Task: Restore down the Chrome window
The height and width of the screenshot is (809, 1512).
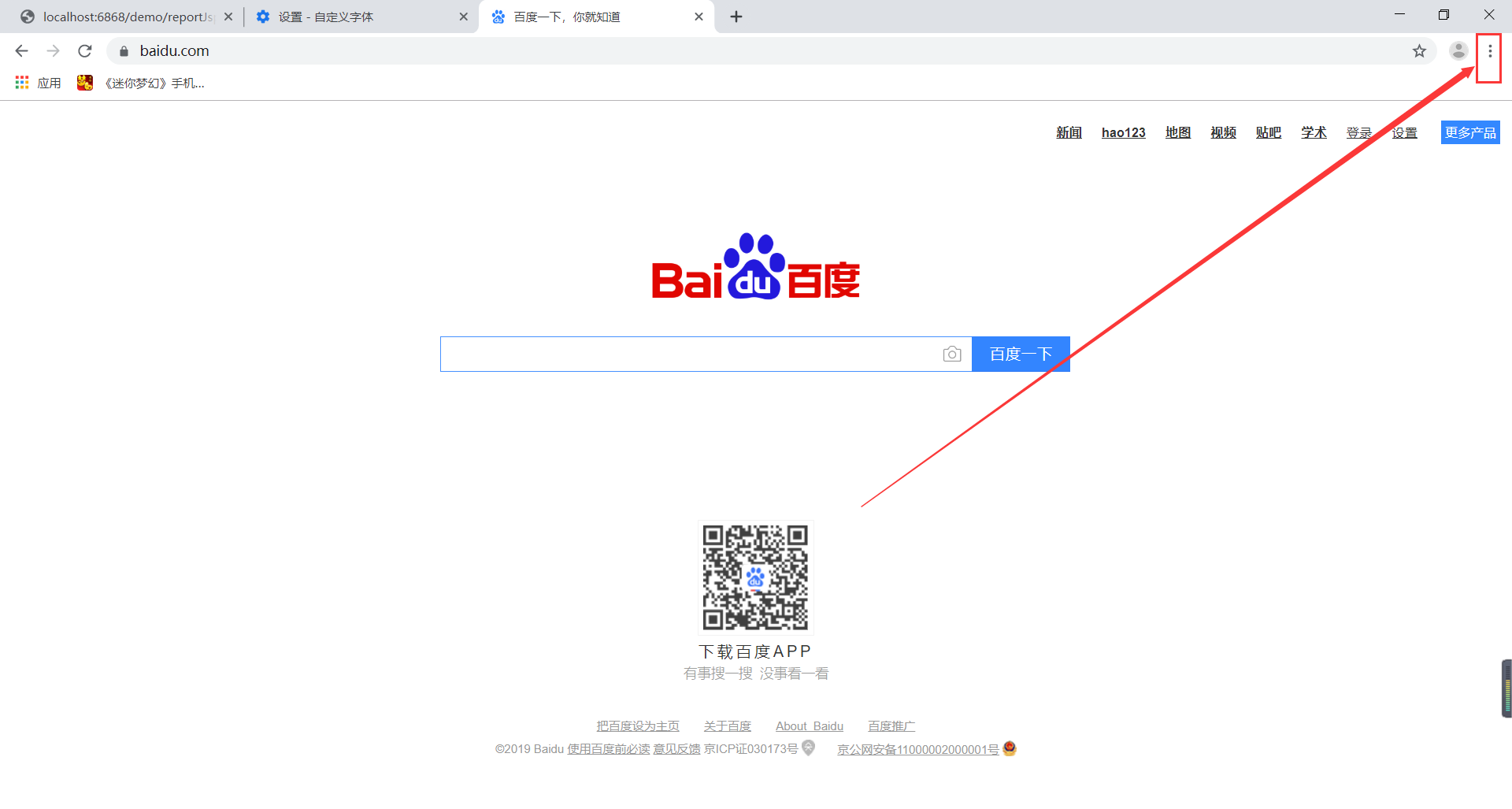Action: click(x=1443, y=14)
